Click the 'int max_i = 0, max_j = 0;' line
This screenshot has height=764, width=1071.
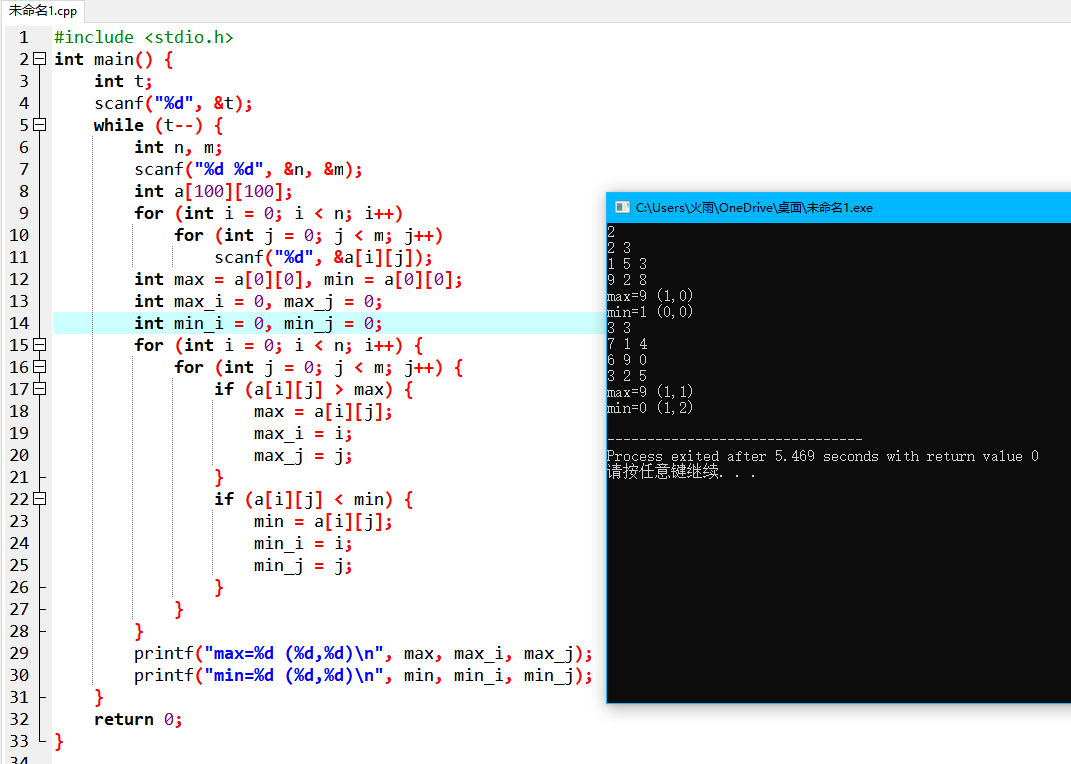[258, 301]
